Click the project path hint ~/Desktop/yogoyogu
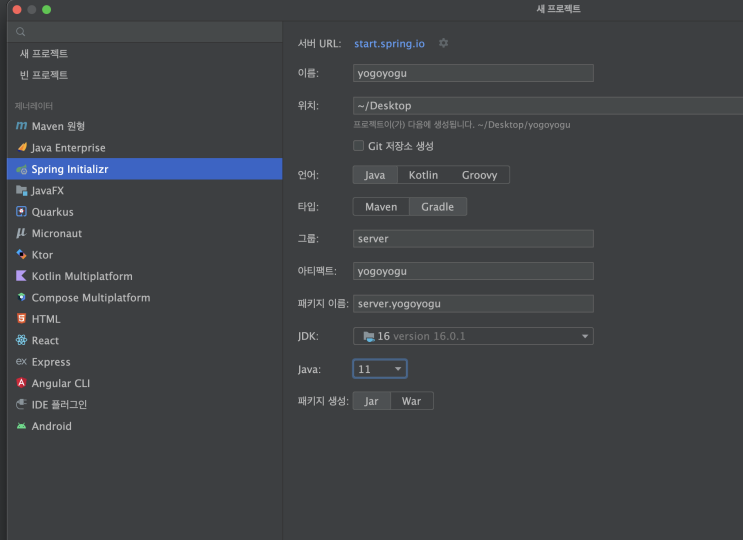This screenshot has height=540, width=743. pyautogui.click(x=524, y=125)
